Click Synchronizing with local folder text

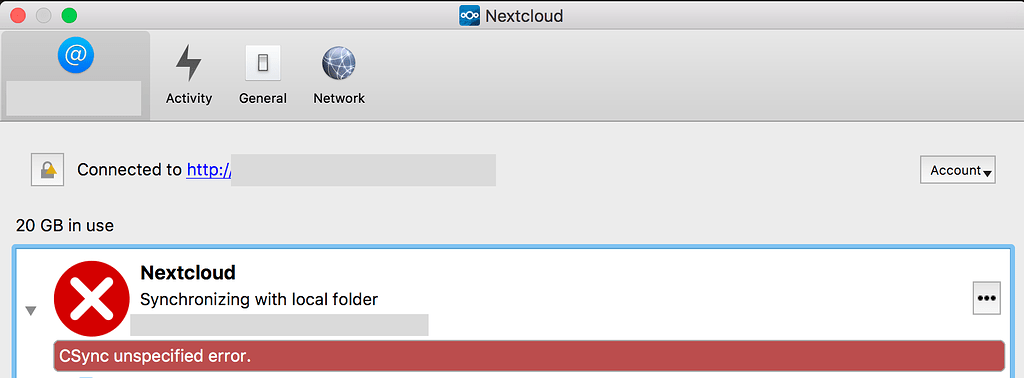tap(259, 300)
